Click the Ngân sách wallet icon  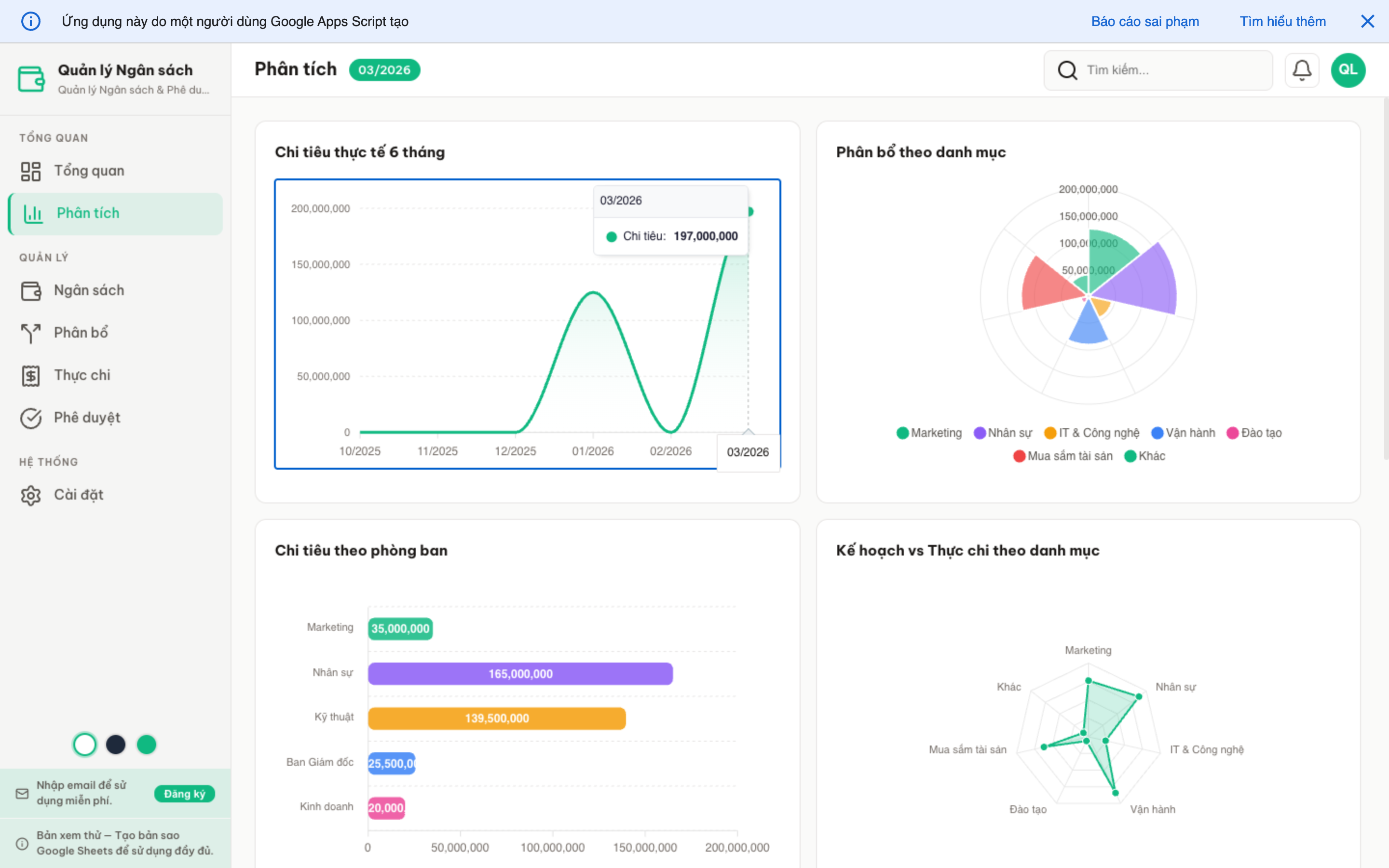pyautogui.click(x=31, y=290)
